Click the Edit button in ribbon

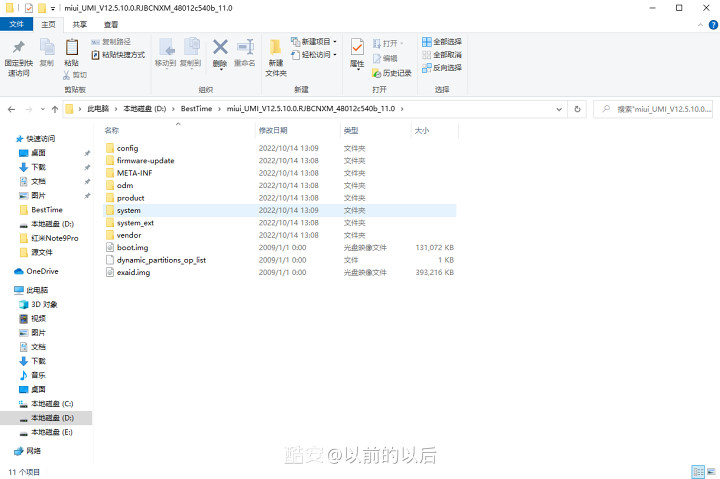click(385, 58)
